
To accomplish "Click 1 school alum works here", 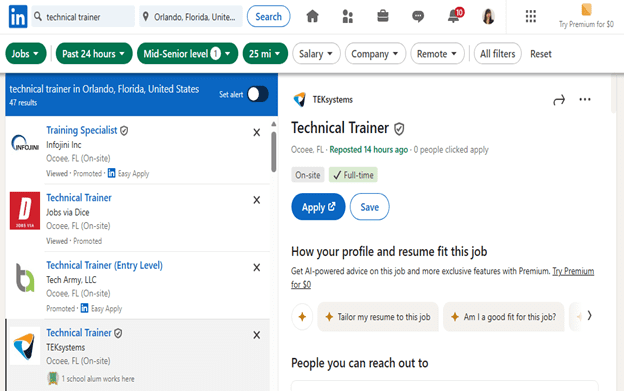I will [98, 379].
